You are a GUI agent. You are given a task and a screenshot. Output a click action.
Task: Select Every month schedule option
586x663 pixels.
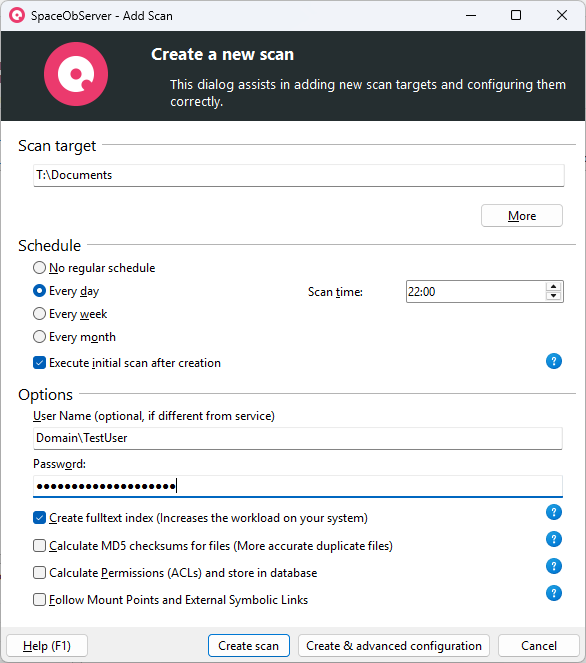tap(39, 337)
